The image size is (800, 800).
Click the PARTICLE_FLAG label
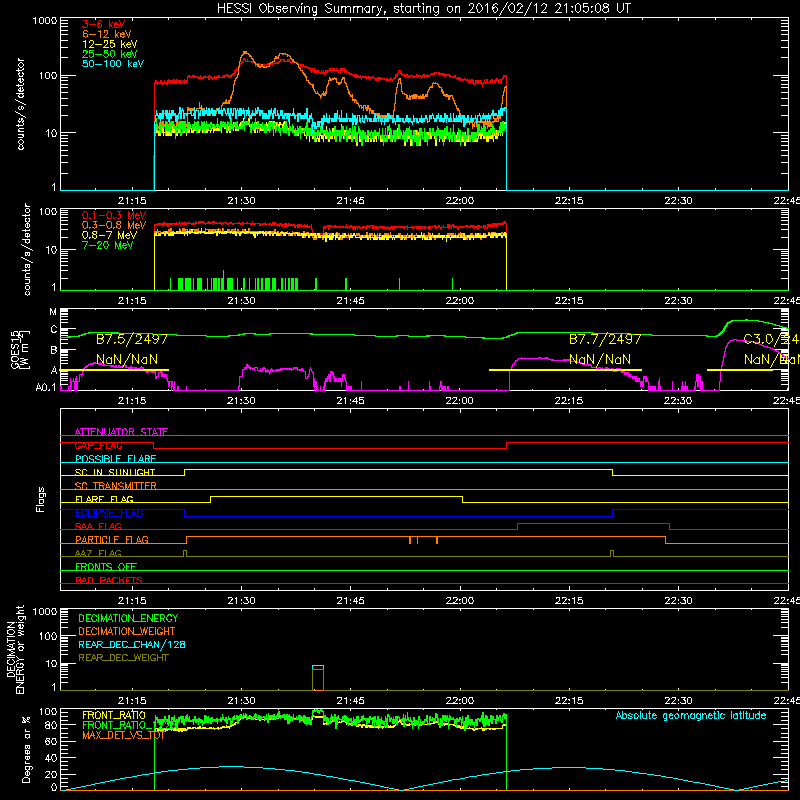pos(112,540)
